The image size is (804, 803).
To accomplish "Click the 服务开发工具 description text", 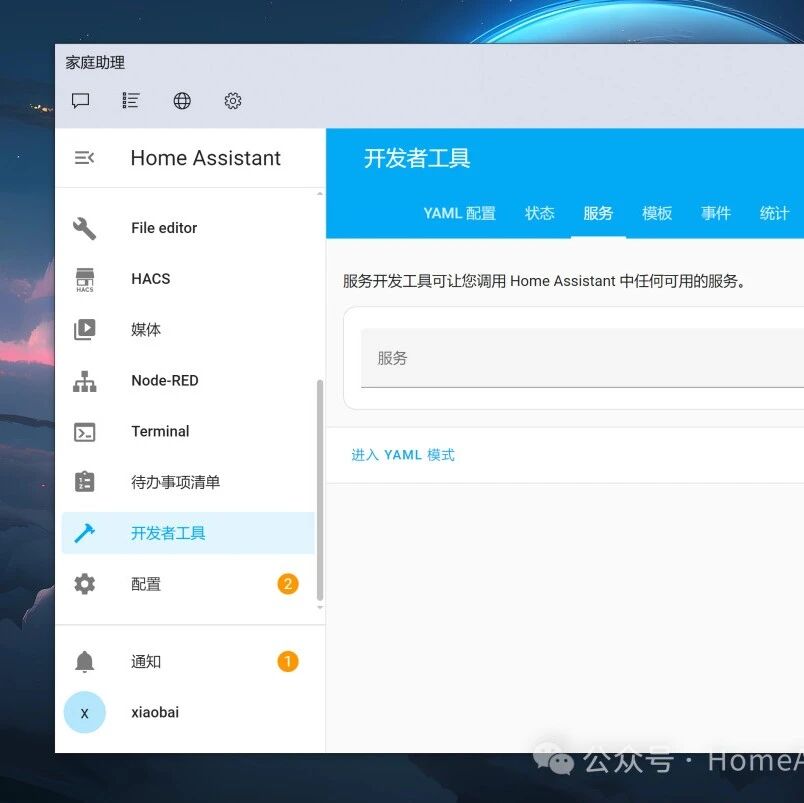I will (544, 281).
